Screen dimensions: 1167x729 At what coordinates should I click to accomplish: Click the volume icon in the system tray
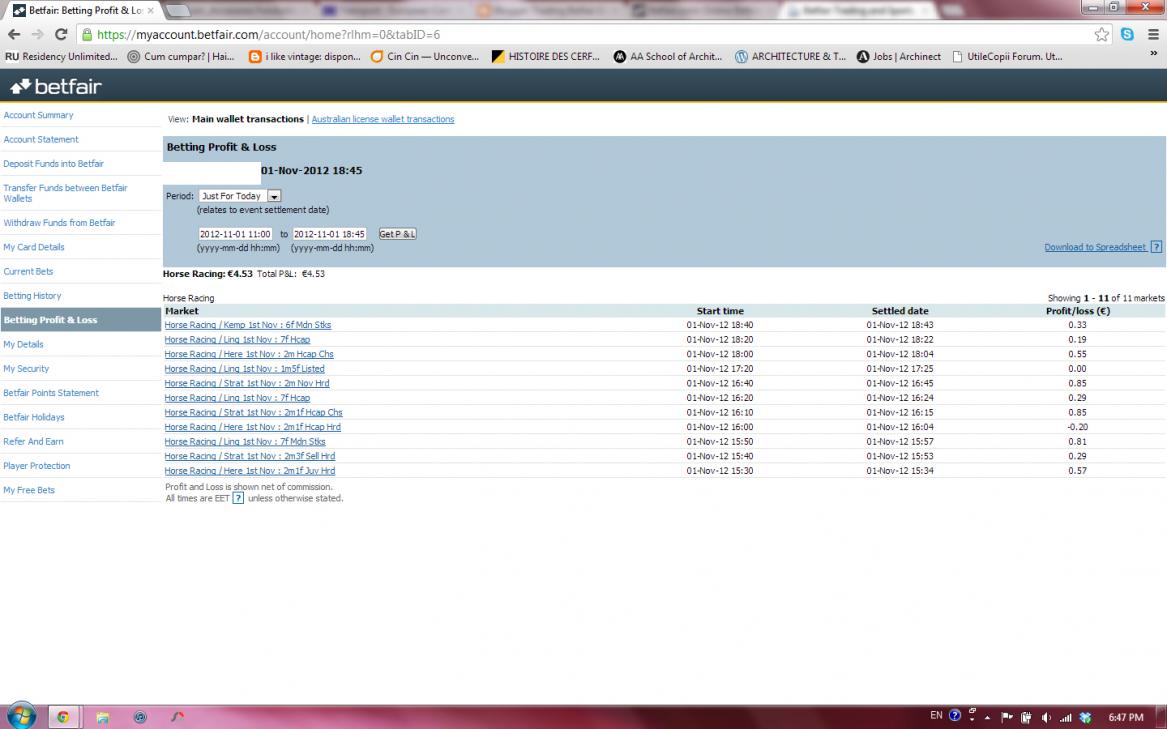point(1046,717)
